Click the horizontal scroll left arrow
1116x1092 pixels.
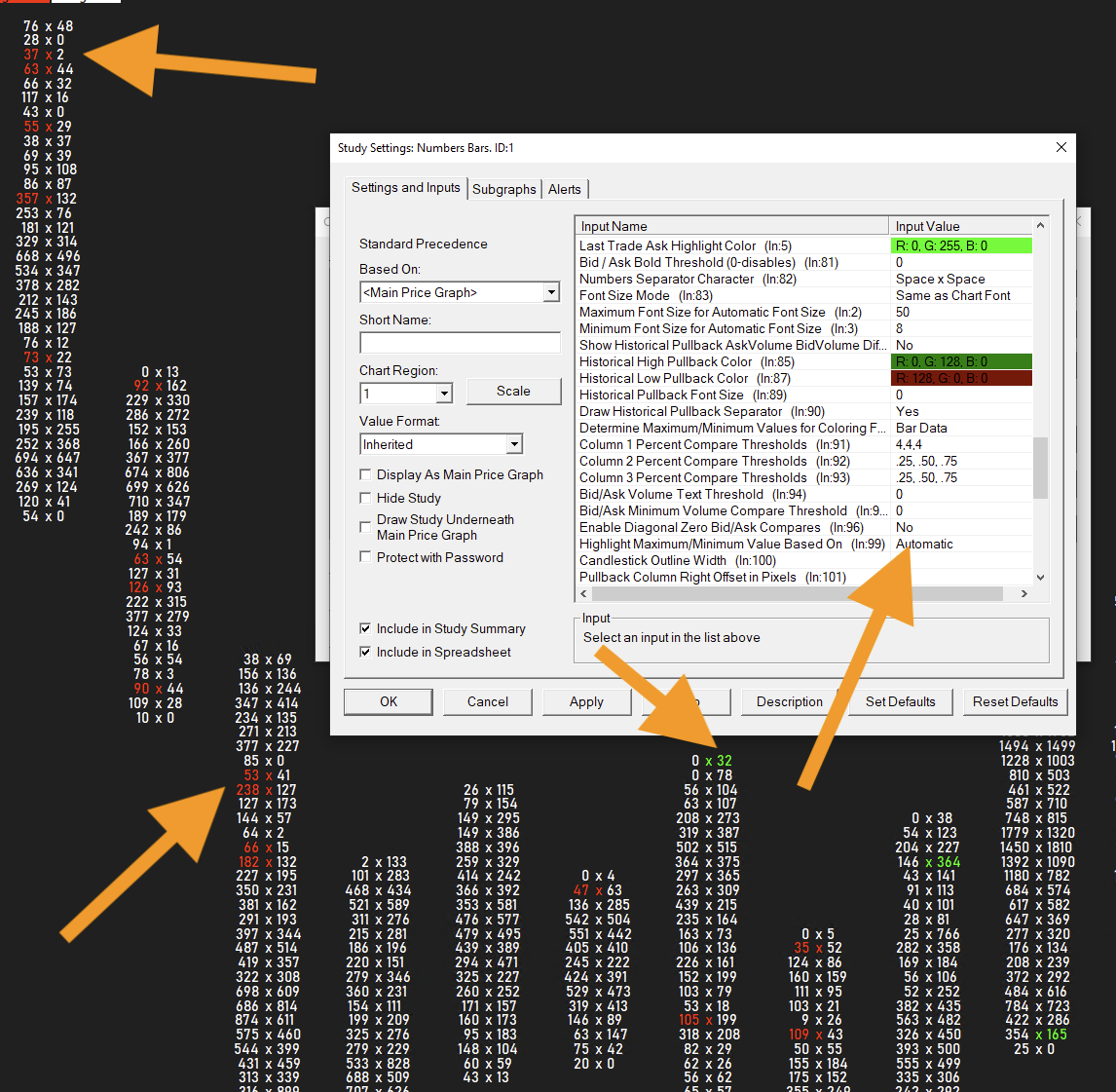[x=583, y=593]
